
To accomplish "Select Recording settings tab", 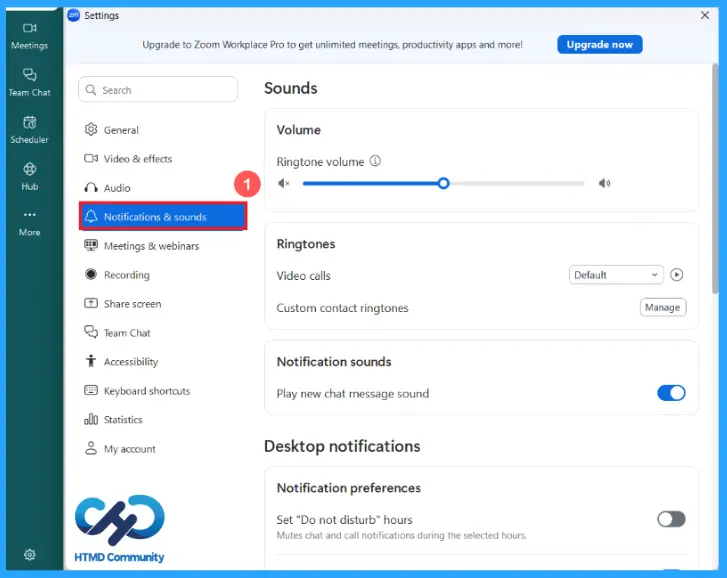I will [x=162, y=274].
